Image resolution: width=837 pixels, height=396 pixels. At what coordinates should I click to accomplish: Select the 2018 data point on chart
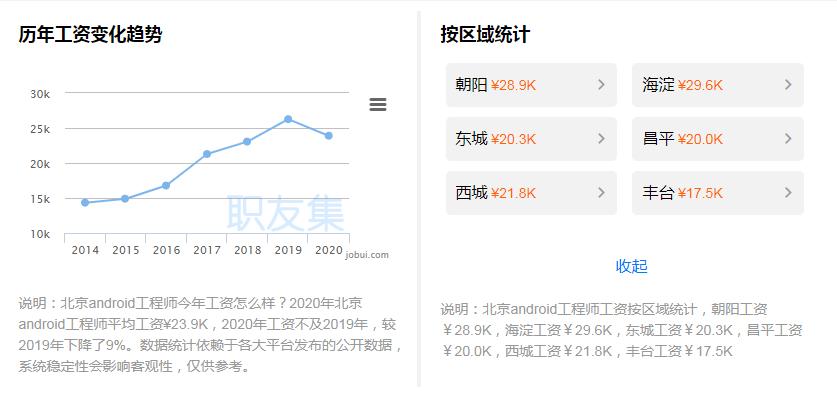(247, 141)
